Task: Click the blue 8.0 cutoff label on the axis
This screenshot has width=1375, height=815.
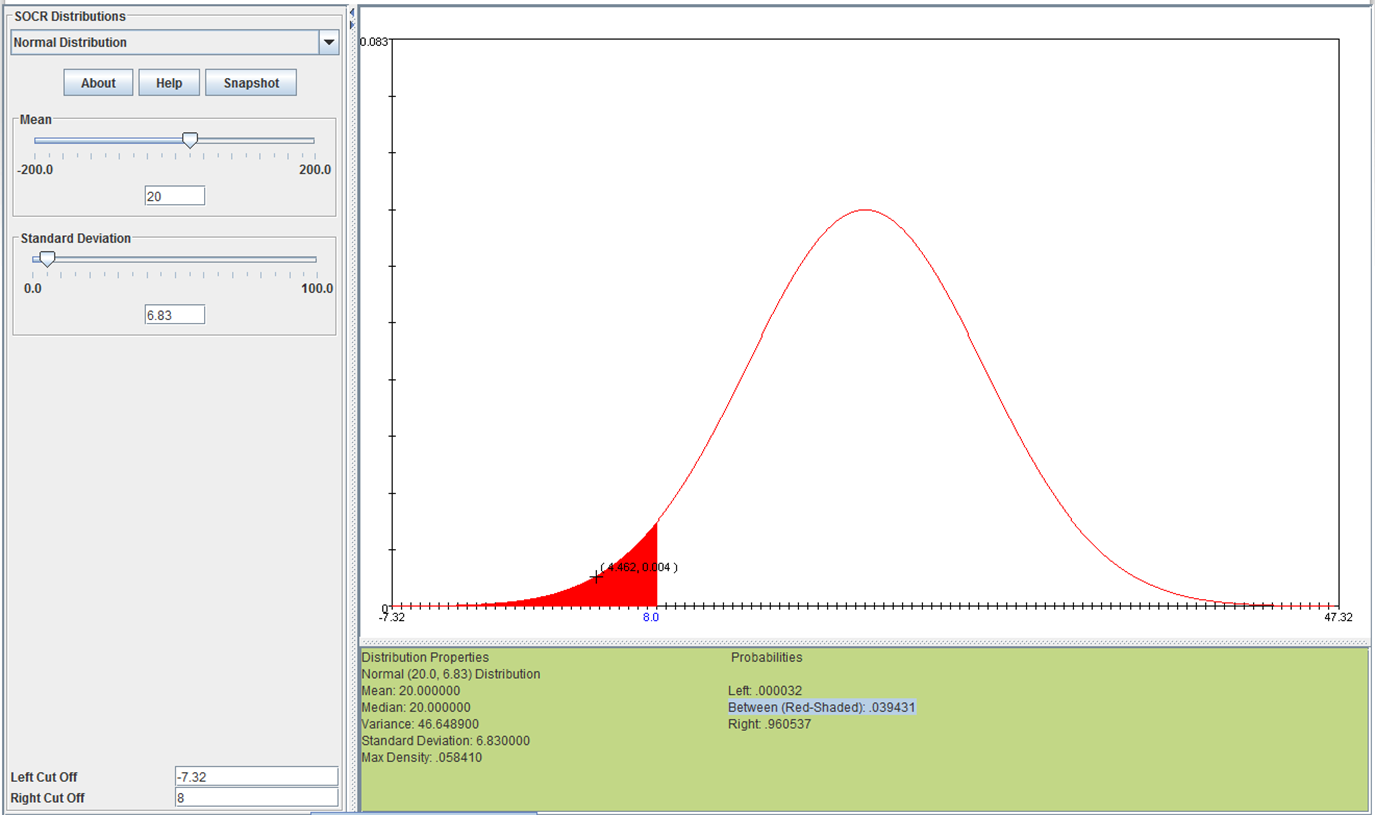Action: pos(651,618)
